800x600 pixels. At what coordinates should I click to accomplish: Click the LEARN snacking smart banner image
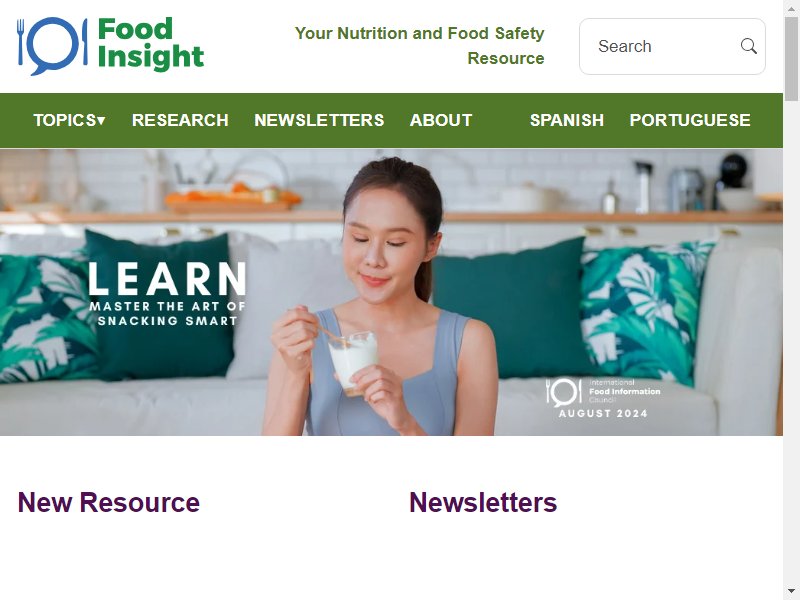391,292
